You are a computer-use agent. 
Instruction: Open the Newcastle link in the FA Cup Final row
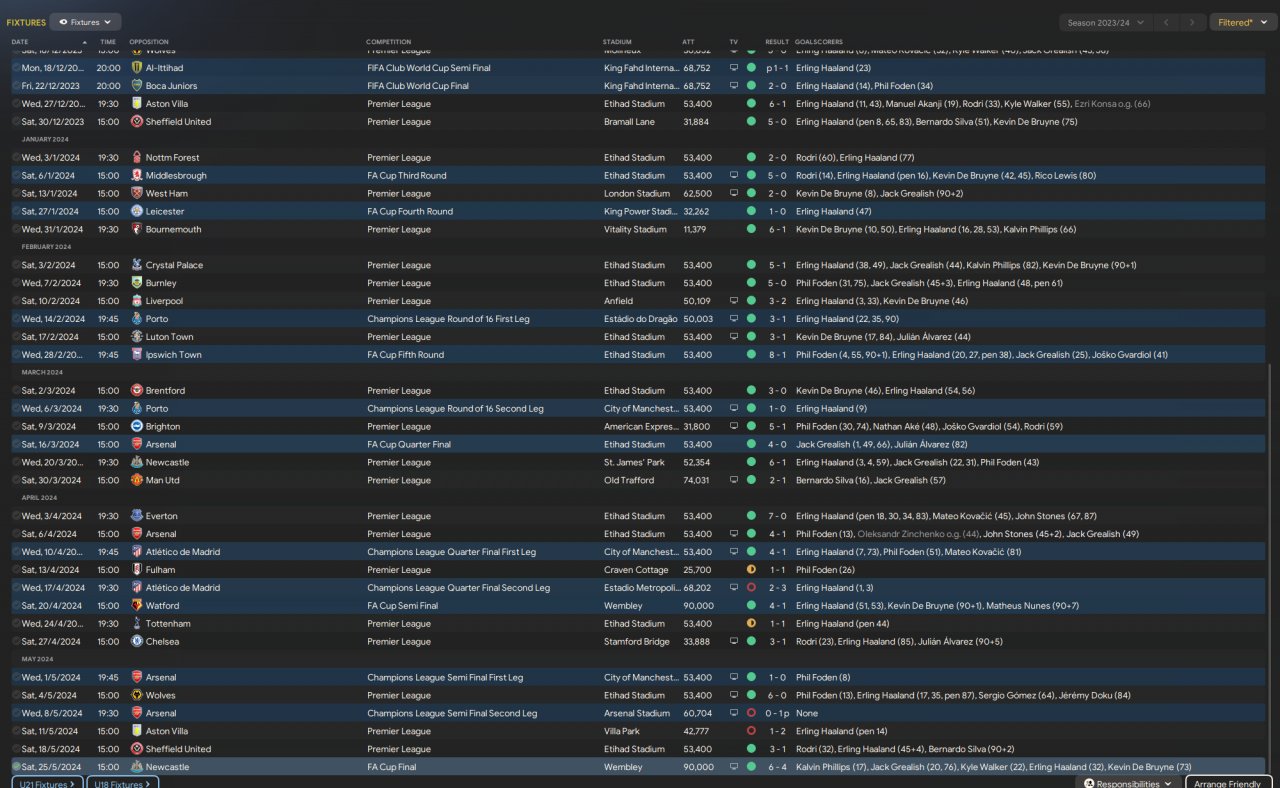point(167,767)
